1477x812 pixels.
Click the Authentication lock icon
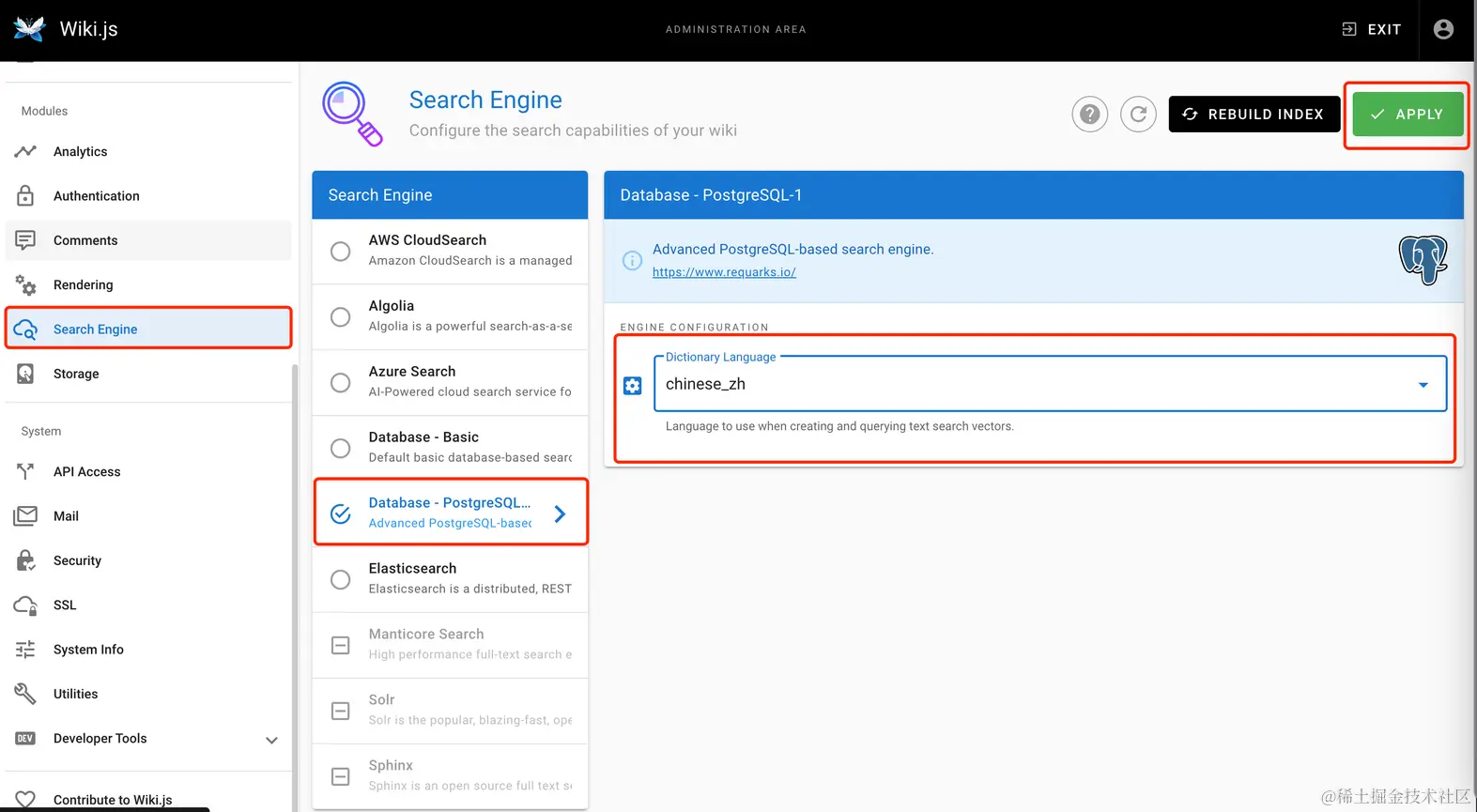coord(25,195)
